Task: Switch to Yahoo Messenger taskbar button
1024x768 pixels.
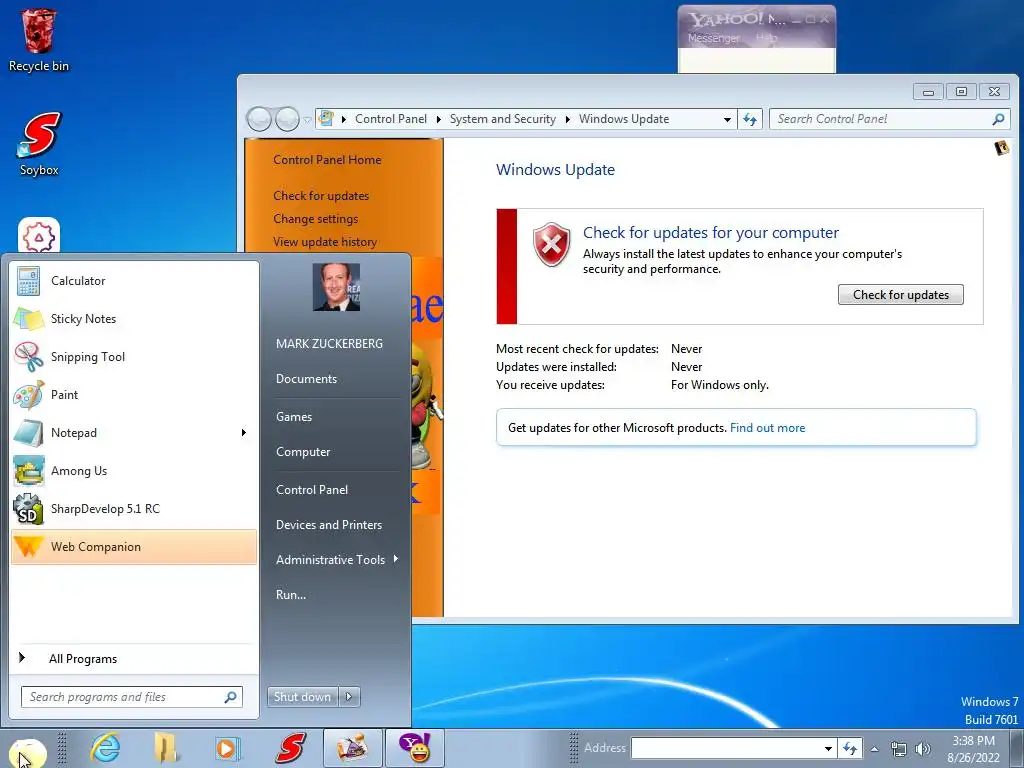Action: pos(414,748)
